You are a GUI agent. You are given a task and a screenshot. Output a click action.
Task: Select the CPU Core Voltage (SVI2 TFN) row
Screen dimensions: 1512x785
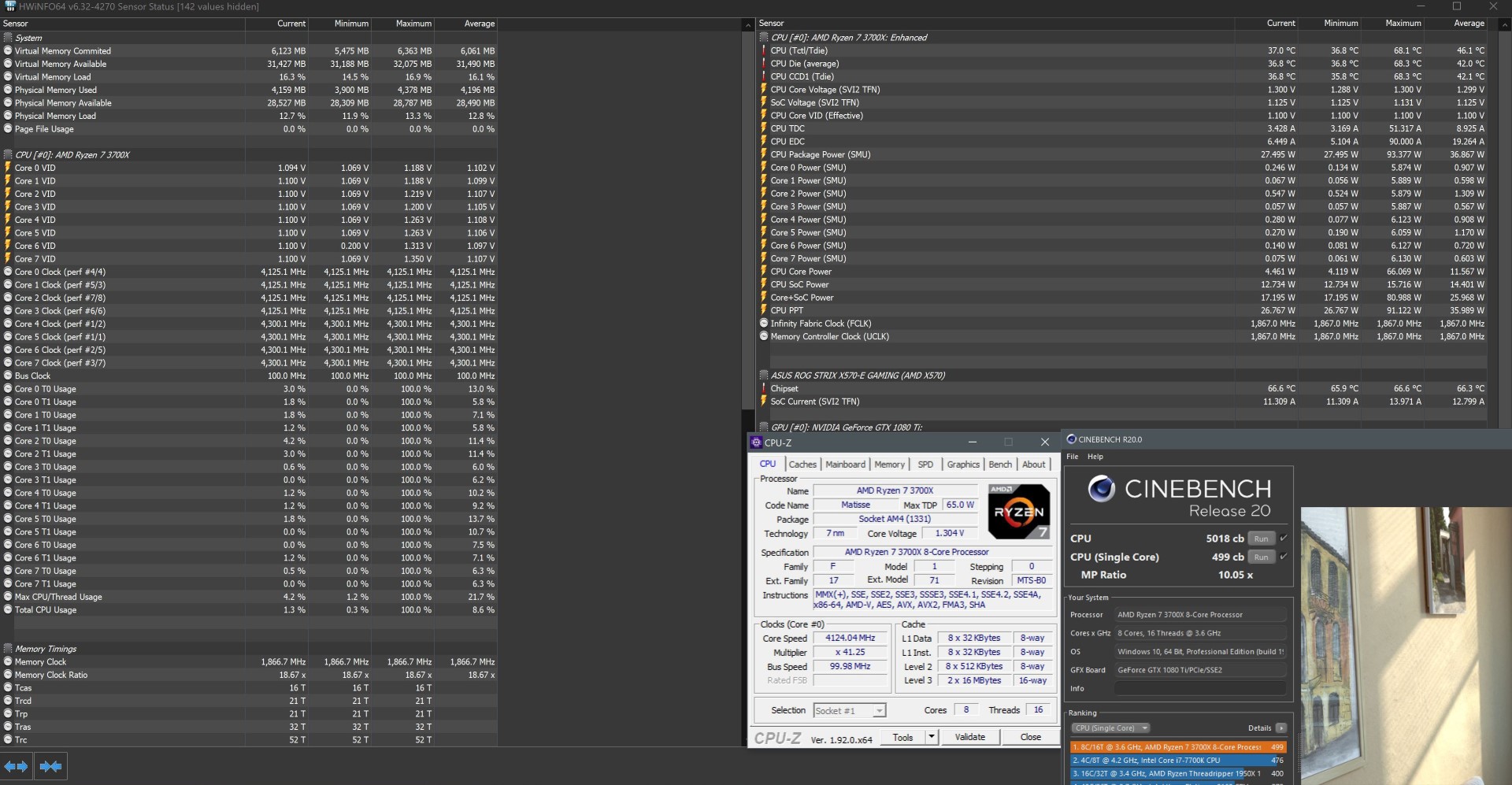[1122, 90]
